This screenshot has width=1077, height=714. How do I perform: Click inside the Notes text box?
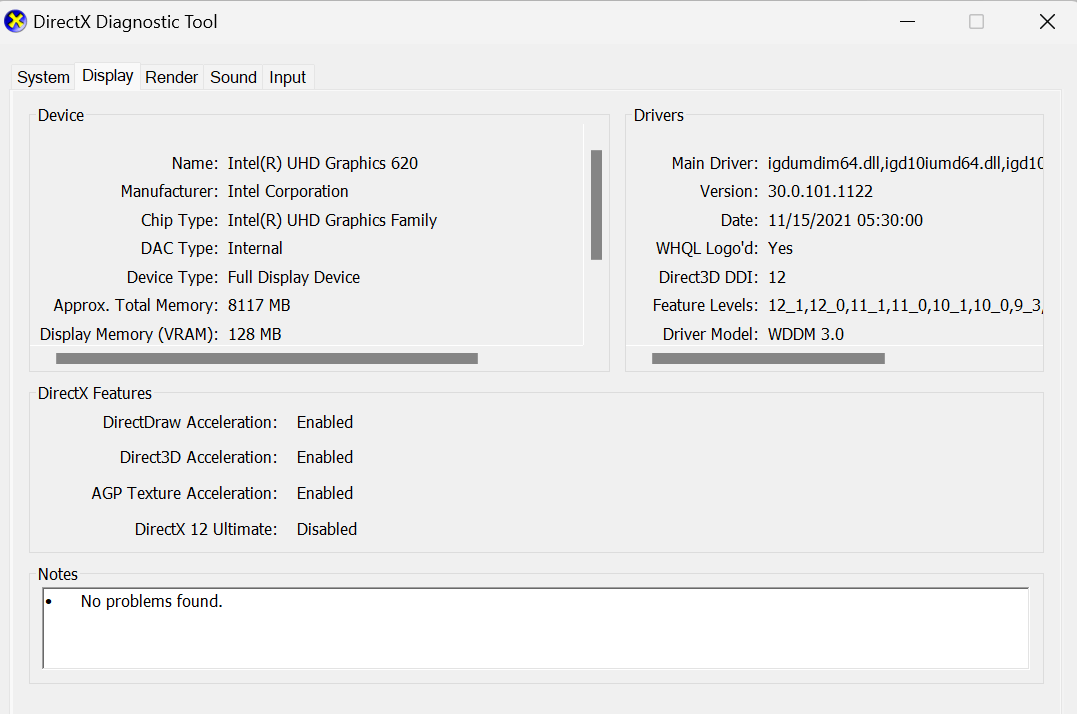point(536,627)
